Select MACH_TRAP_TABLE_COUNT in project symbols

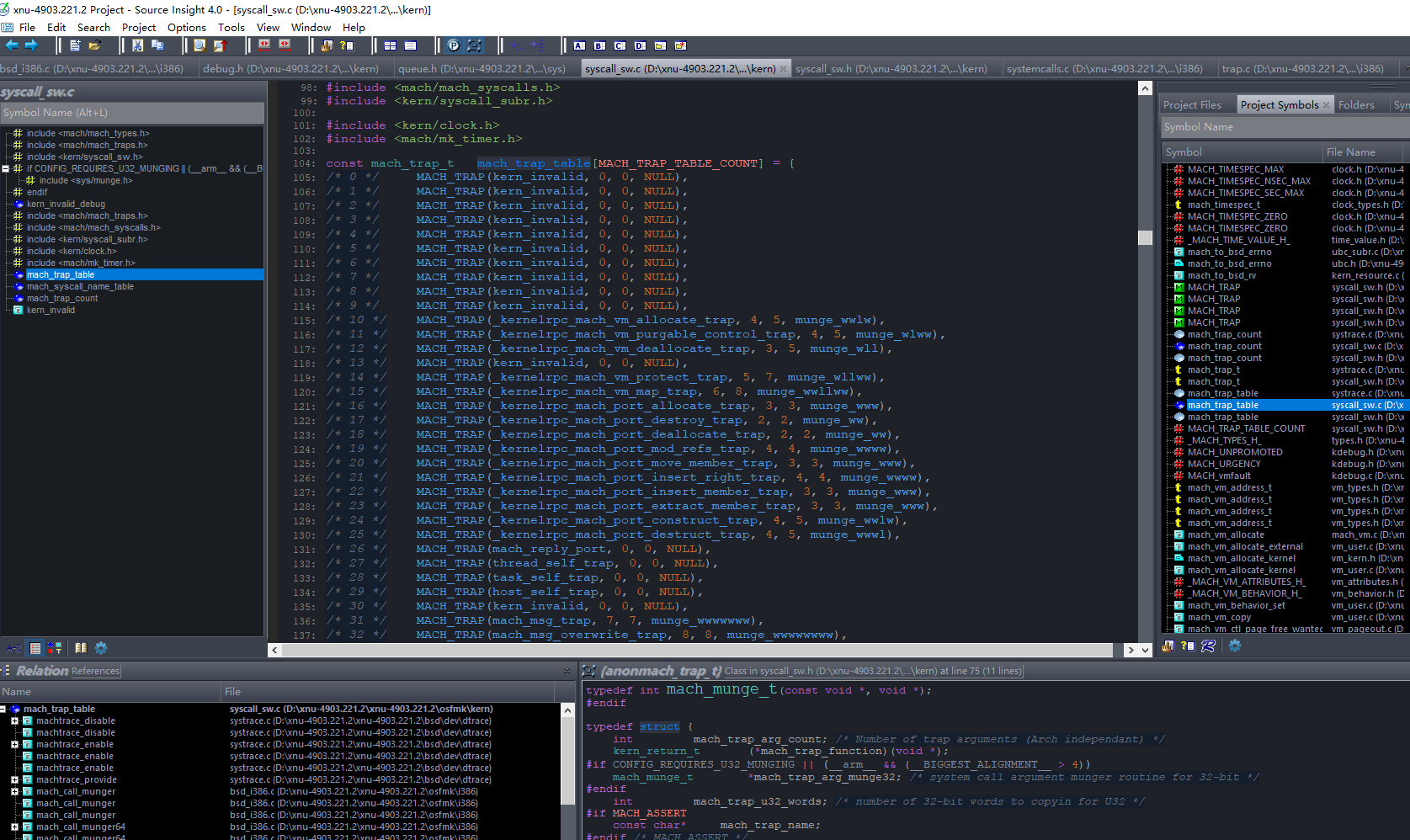coord(1246,428)
